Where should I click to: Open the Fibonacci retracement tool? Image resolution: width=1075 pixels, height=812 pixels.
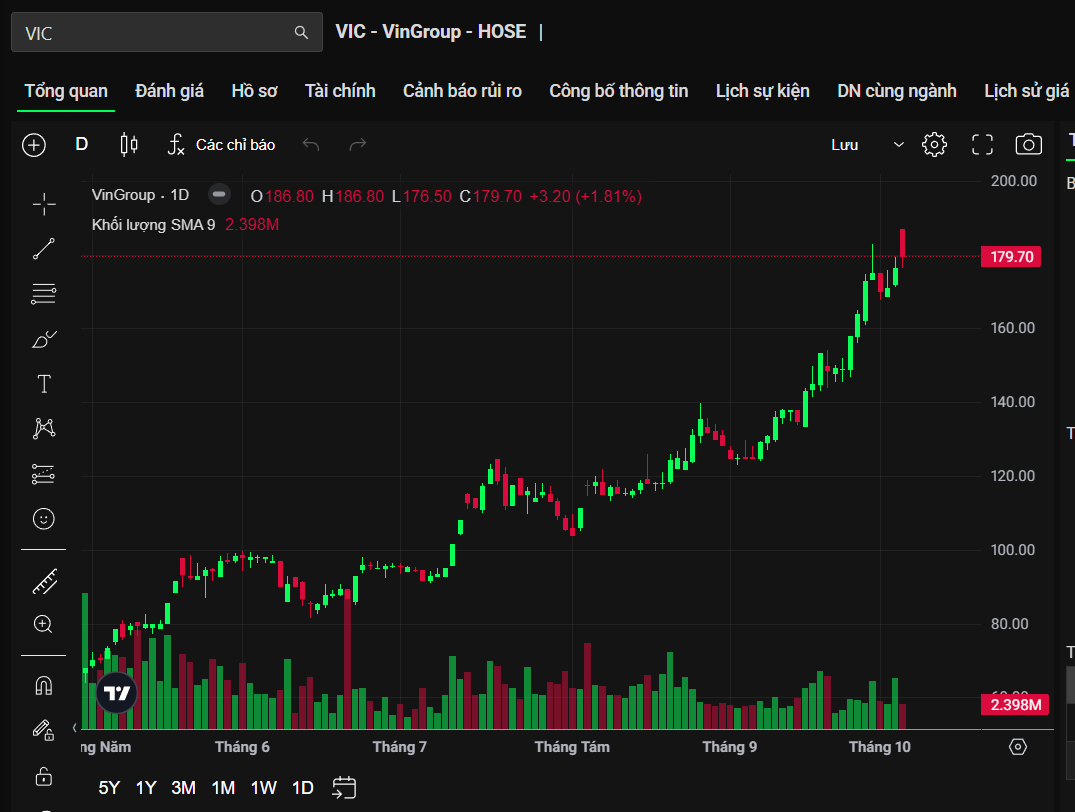tap(44, 294)
